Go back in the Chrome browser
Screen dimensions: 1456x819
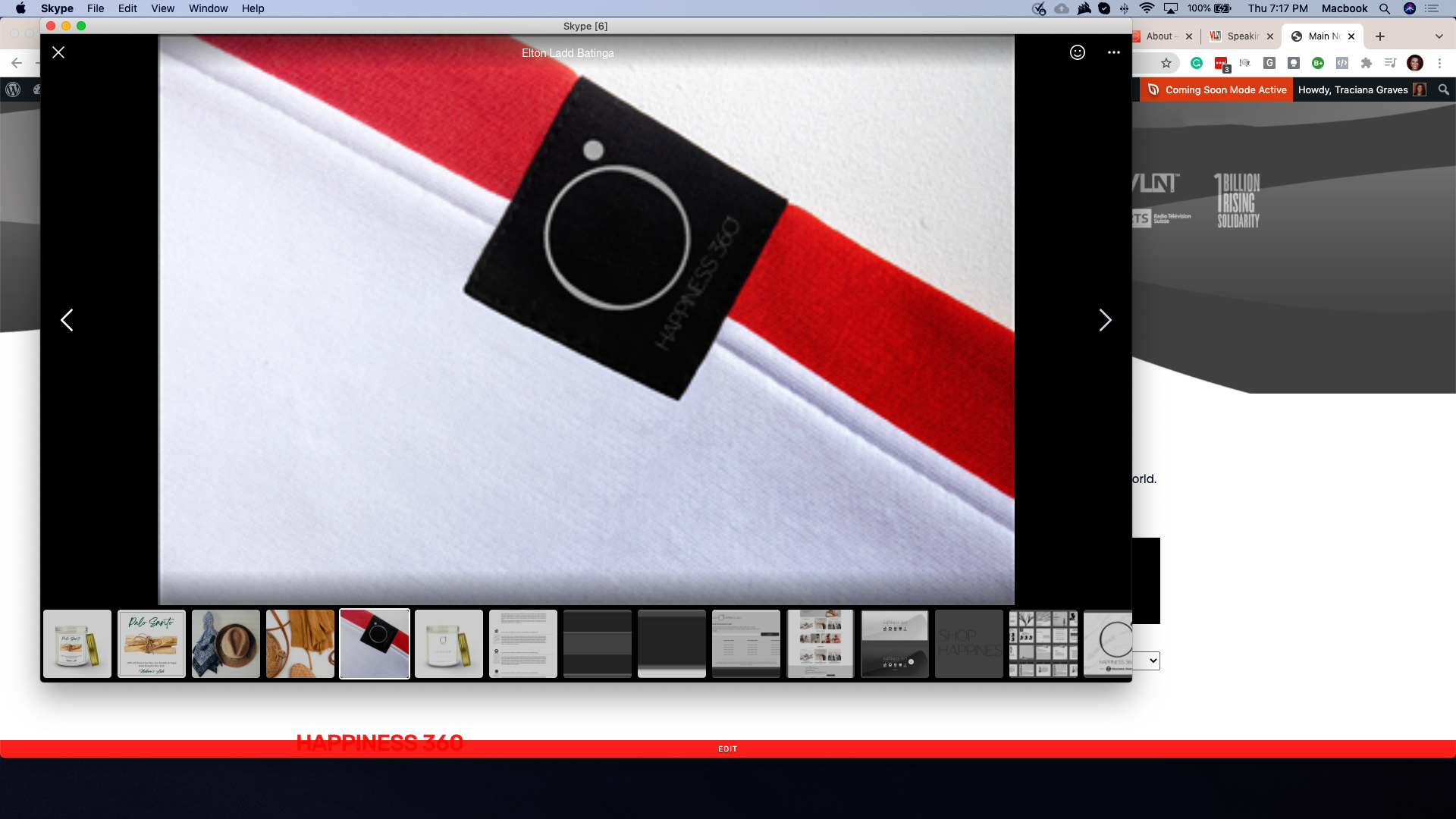tap(17, 63)
